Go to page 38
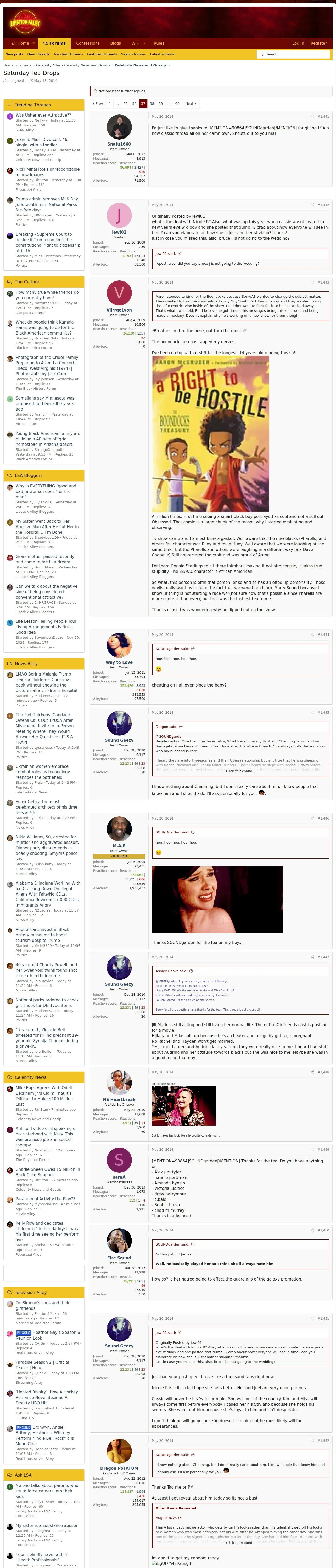The width and height of the screenshot is (336, 1568). [x=152, y=103]
